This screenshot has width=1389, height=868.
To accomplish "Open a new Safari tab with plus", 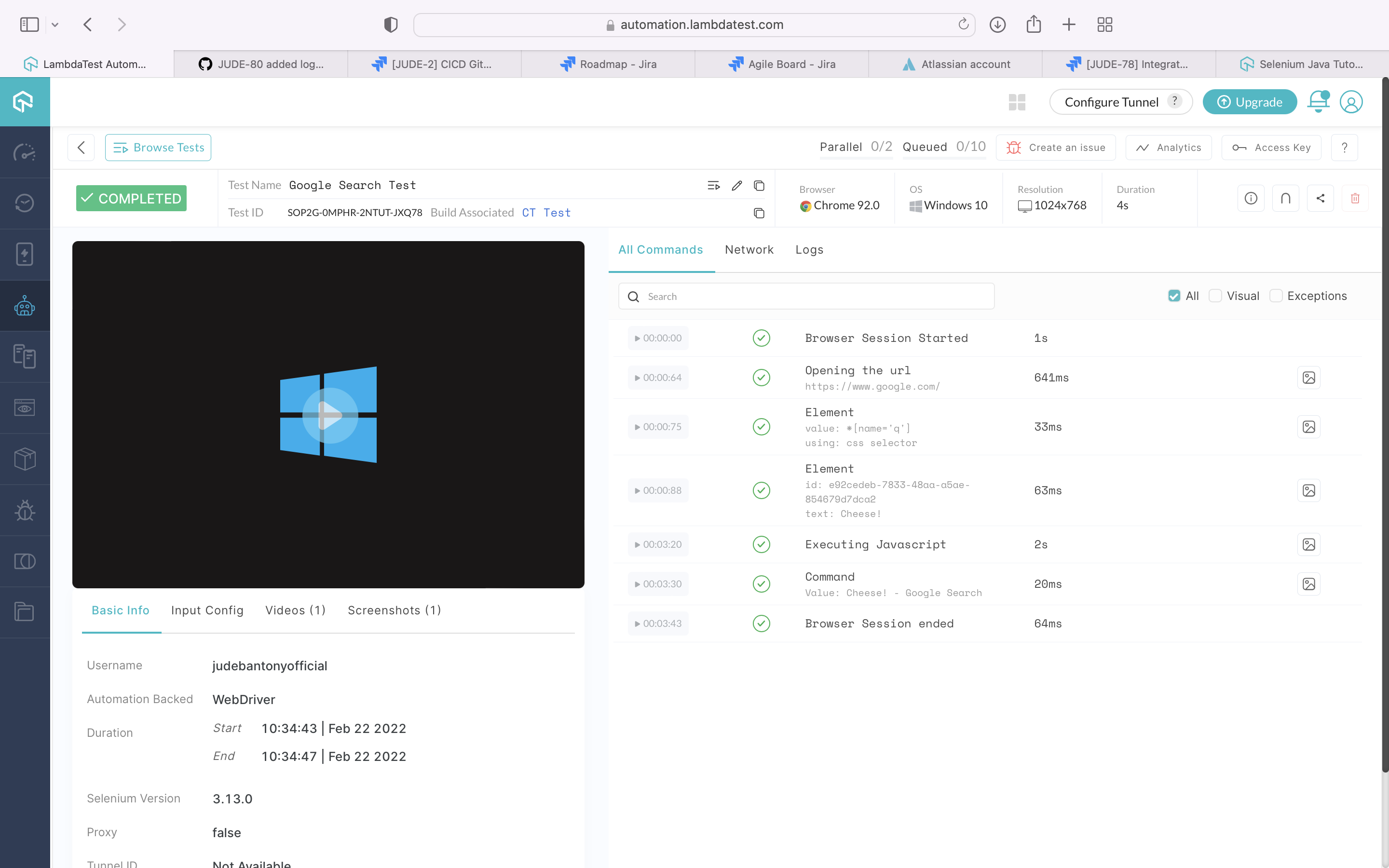I will (x=1069, y=25).
